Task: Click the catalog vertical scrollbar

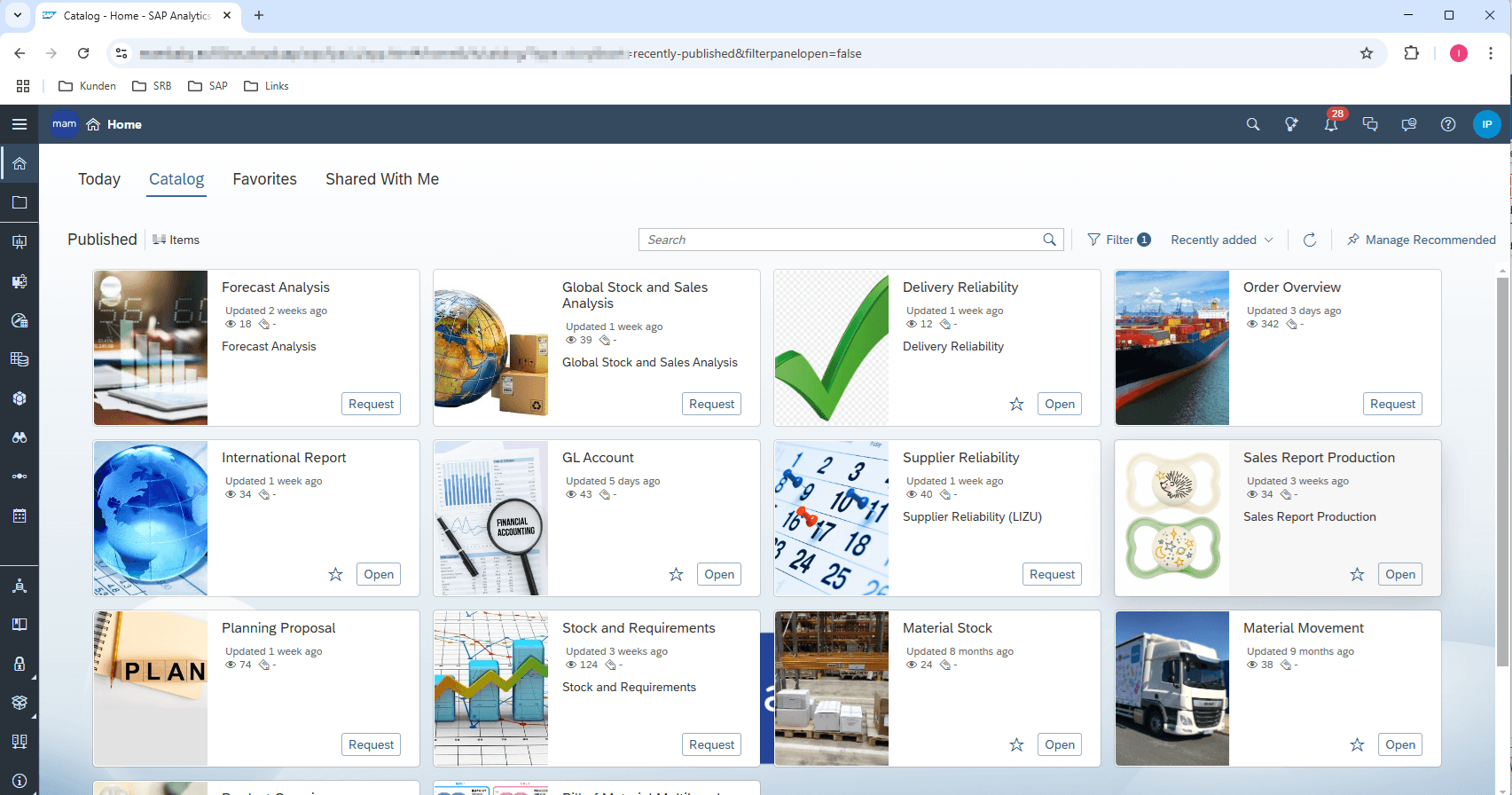Action: [1502, 470]
